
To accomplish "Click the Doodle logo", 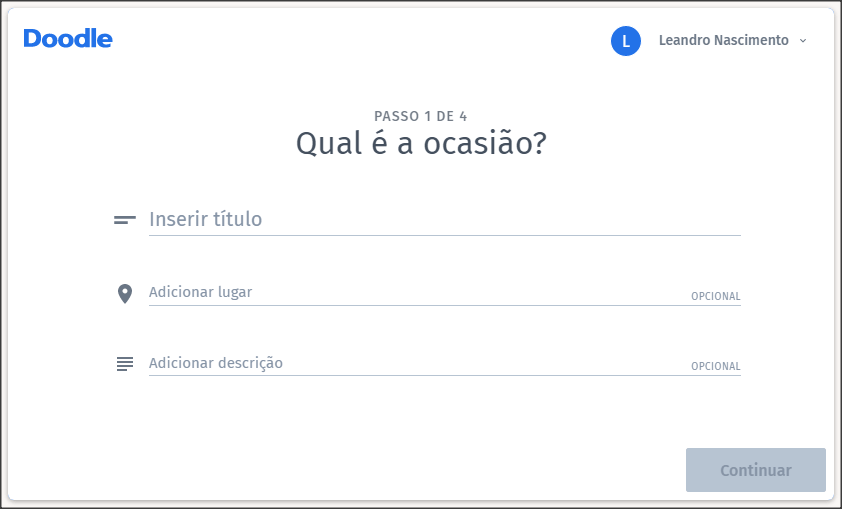I will click(68, 39).
